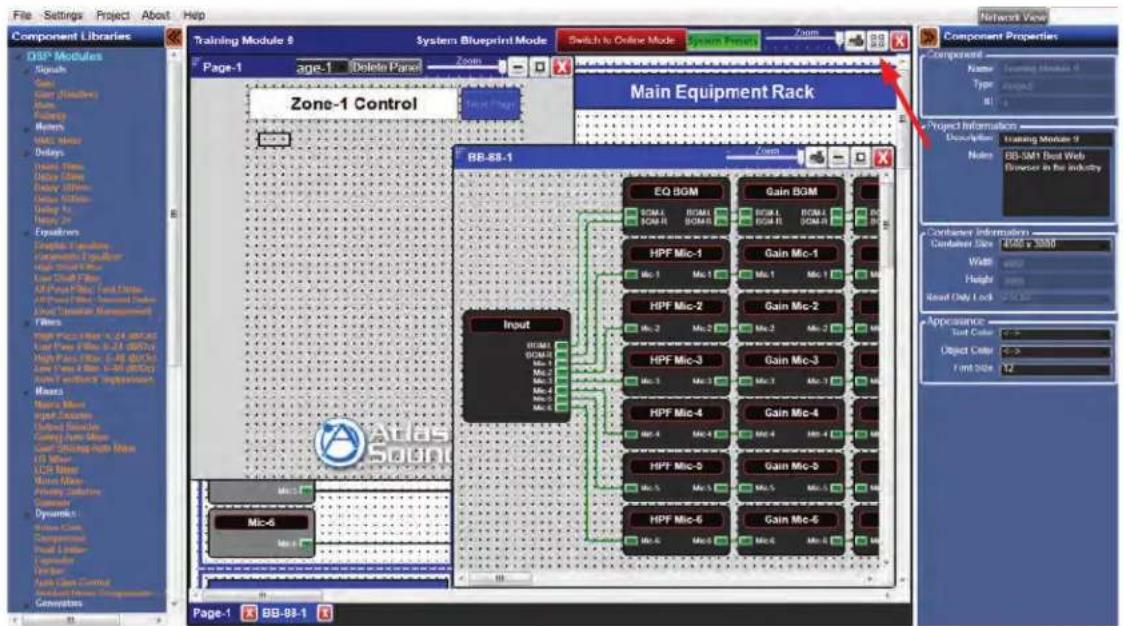Select the HPF Mic-6 module
This screenshot has height=626, width=1123.
(x=676, y=530)
